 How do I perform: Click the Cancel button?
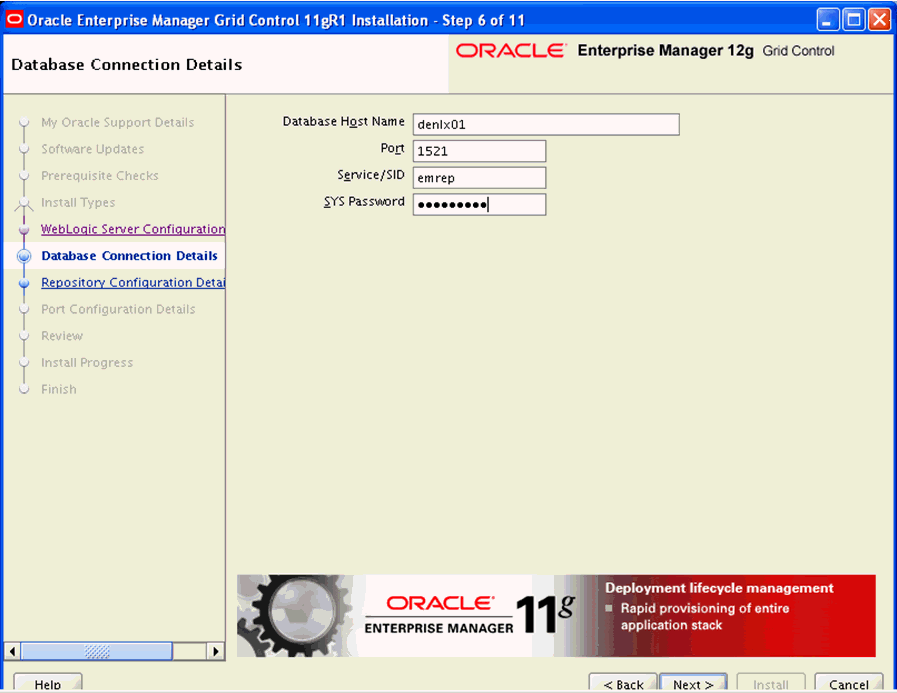point(848,683)
